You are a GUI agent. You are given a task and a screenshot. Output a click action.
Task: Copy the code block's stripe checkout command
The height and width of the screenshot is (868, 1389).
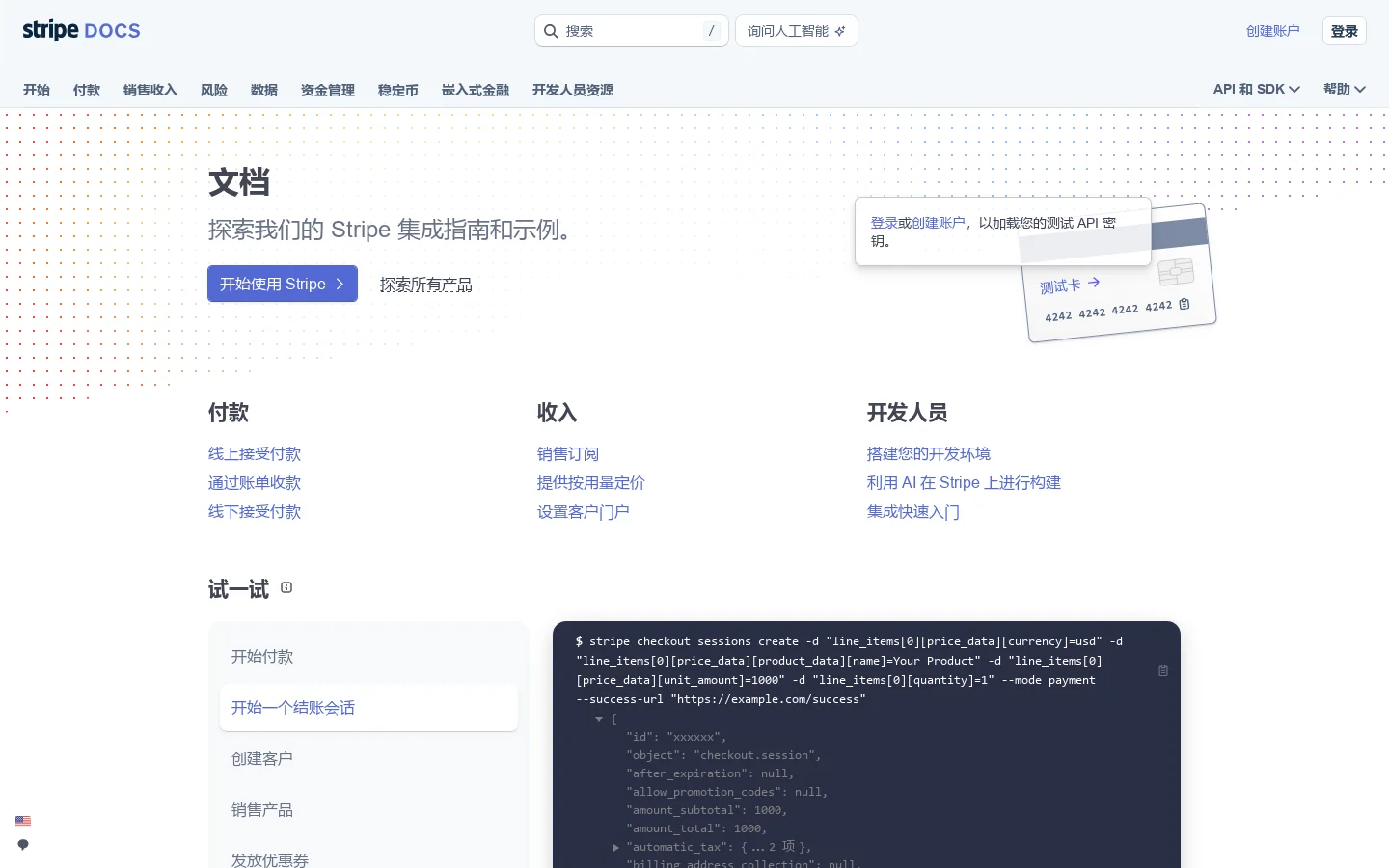[1163, 670]
